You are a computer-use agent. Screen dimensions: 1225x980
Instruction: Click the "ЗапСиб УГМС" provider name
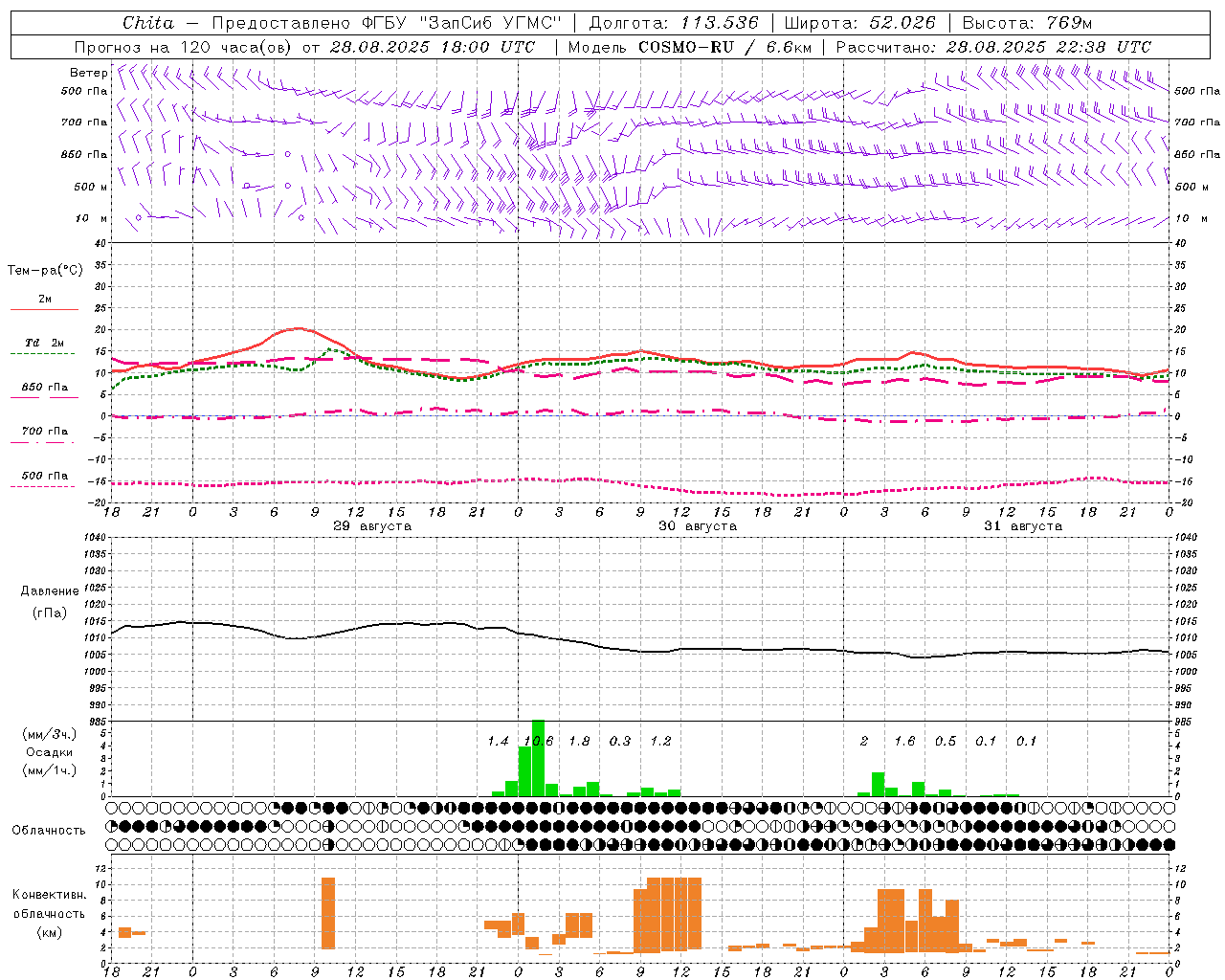pyautogui.click(x=491, y=22)
